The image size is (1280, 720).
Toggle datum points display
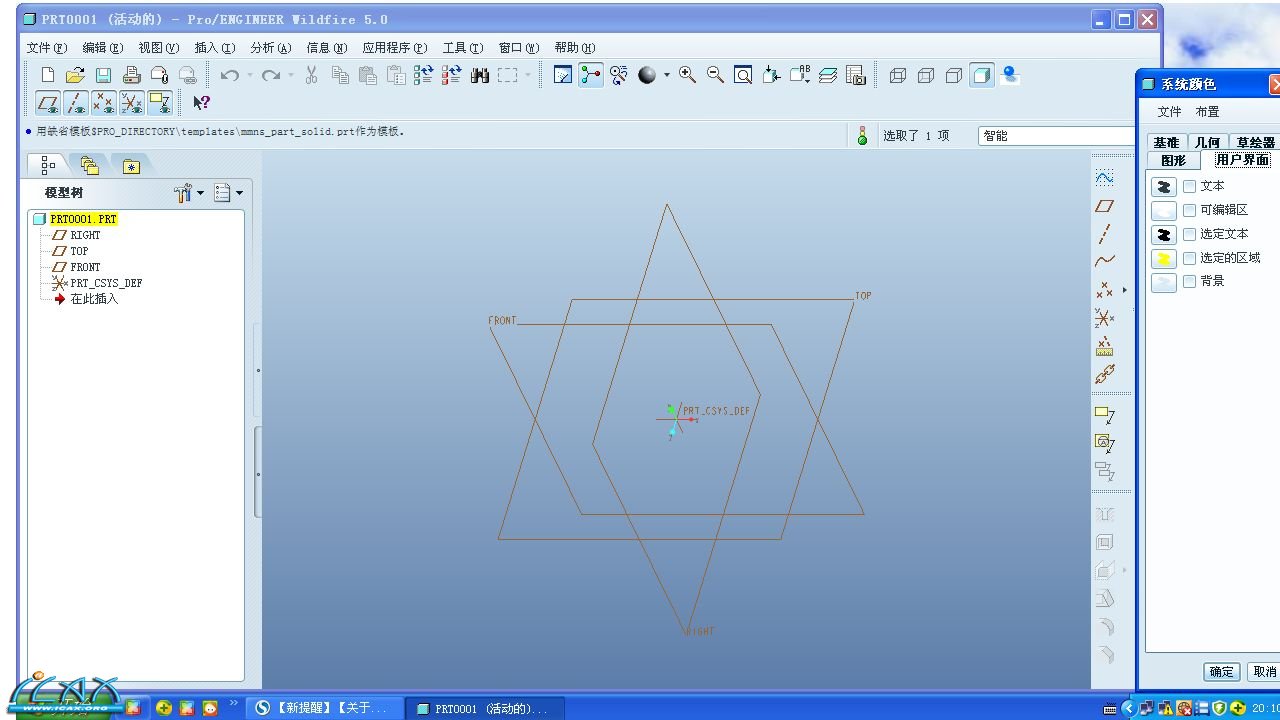(x=103, y=102)
